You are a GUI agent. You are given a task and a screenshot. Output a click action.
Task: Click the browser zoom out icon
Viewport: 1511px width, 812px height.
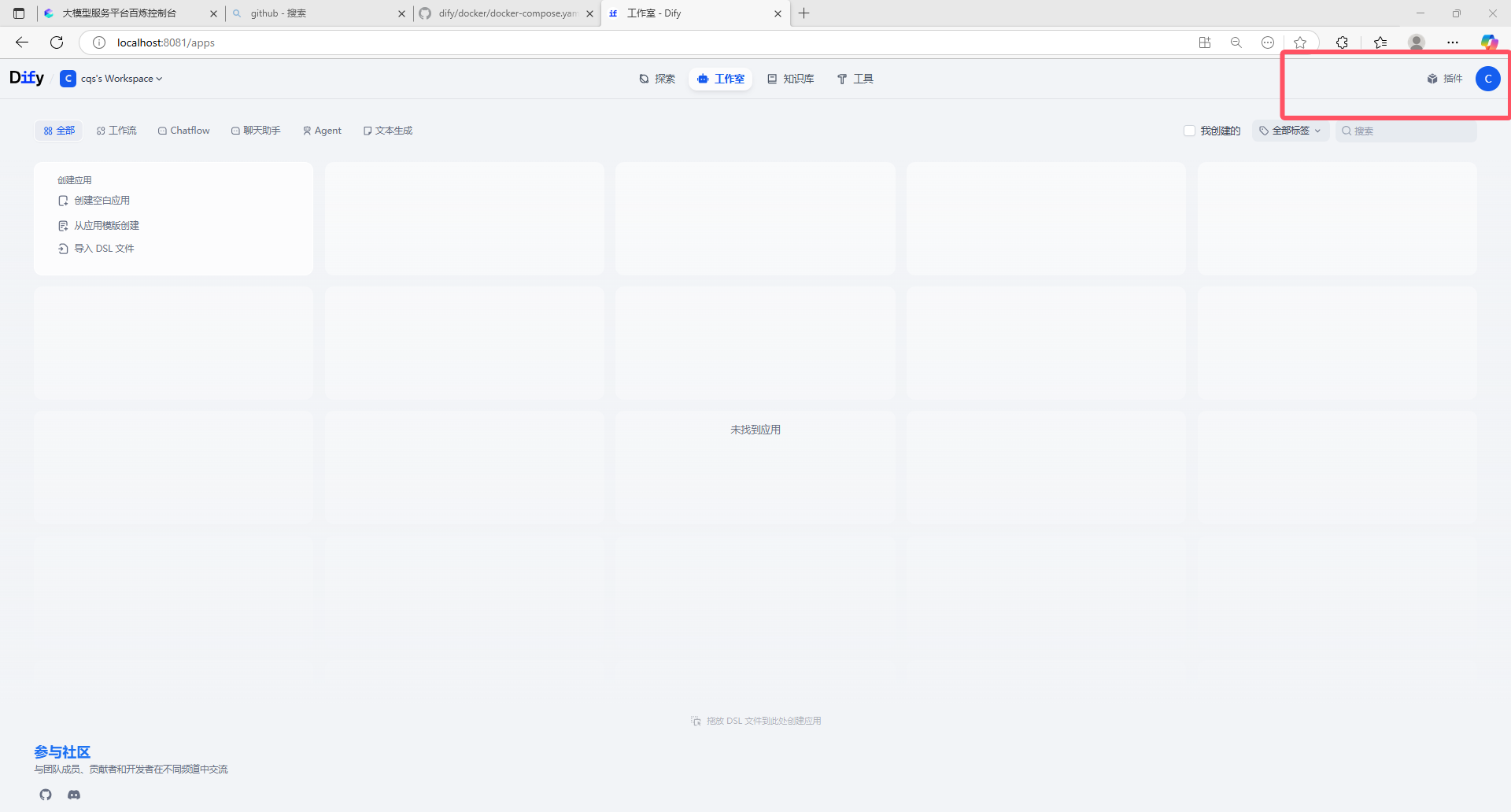(x=1236, y=42)
